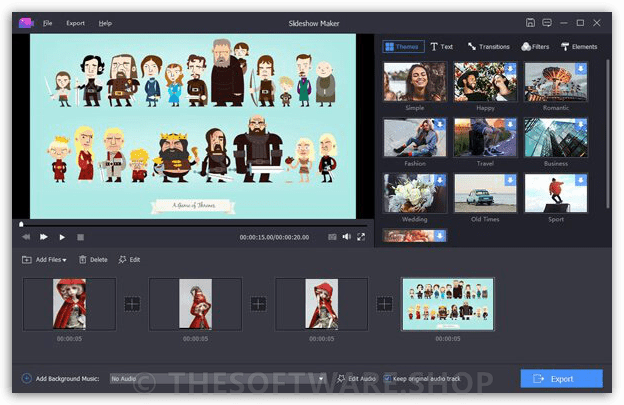Select the Old Times theme thumbnail

pyautogui.click(x=485, y=193)
